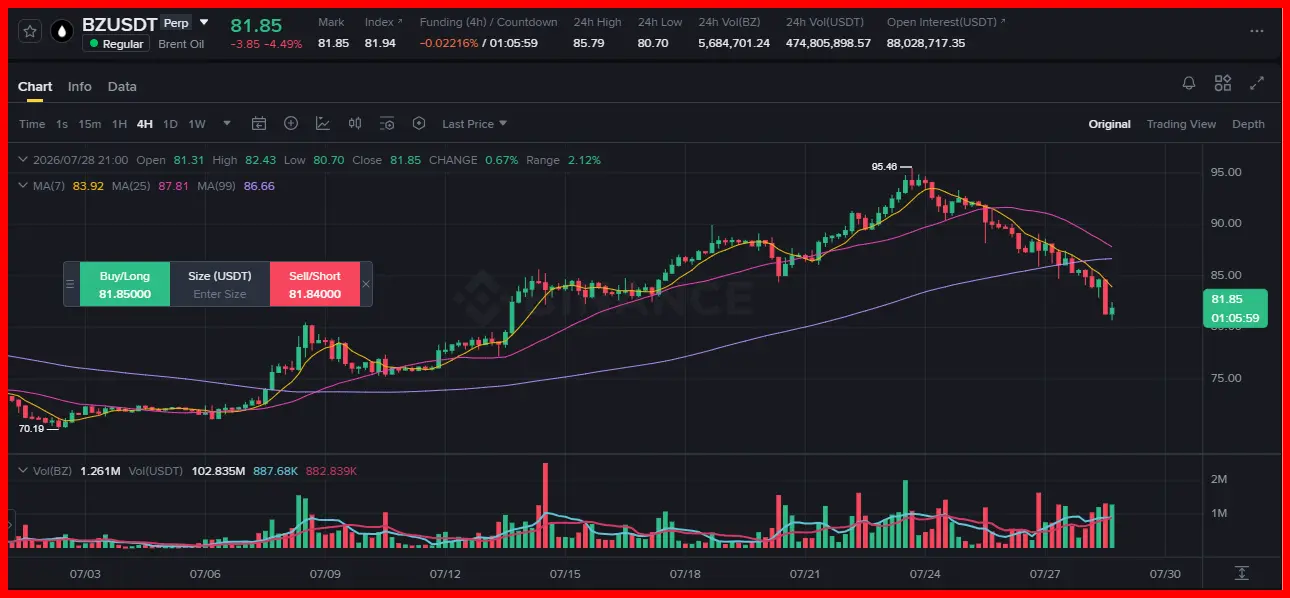Select the 1D interval
This screenshot has height=598, width=1290.
[x=170, y=124]
